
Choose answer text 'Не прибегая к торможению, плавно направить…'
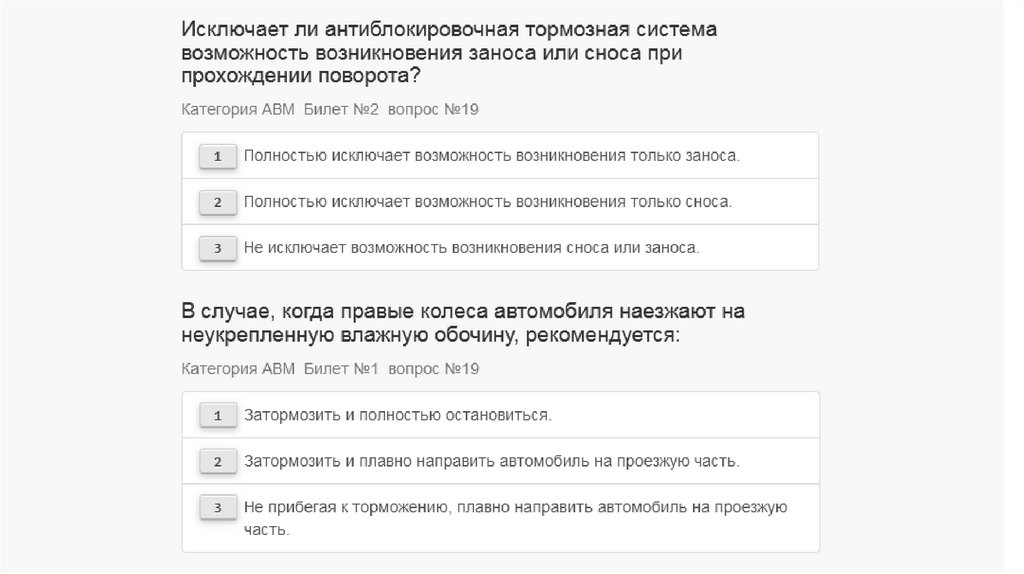(516, 507)
